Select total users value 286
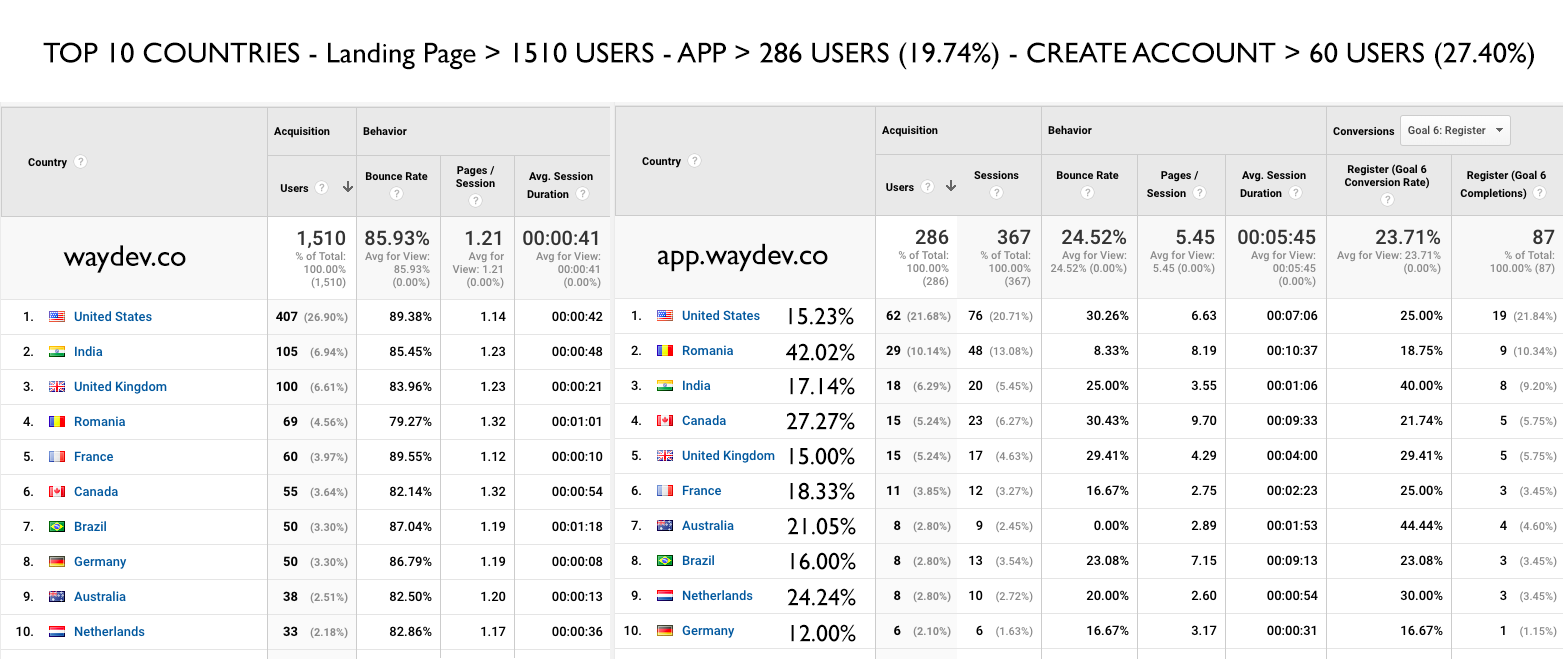The width and height of the screenshot is (1563, 659). tap(931, 238)
